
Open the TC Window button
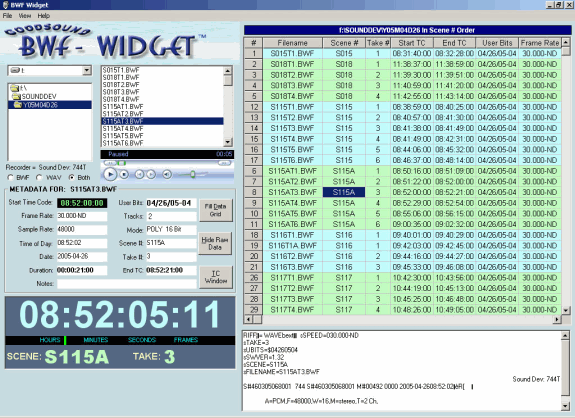pos(216,277)
